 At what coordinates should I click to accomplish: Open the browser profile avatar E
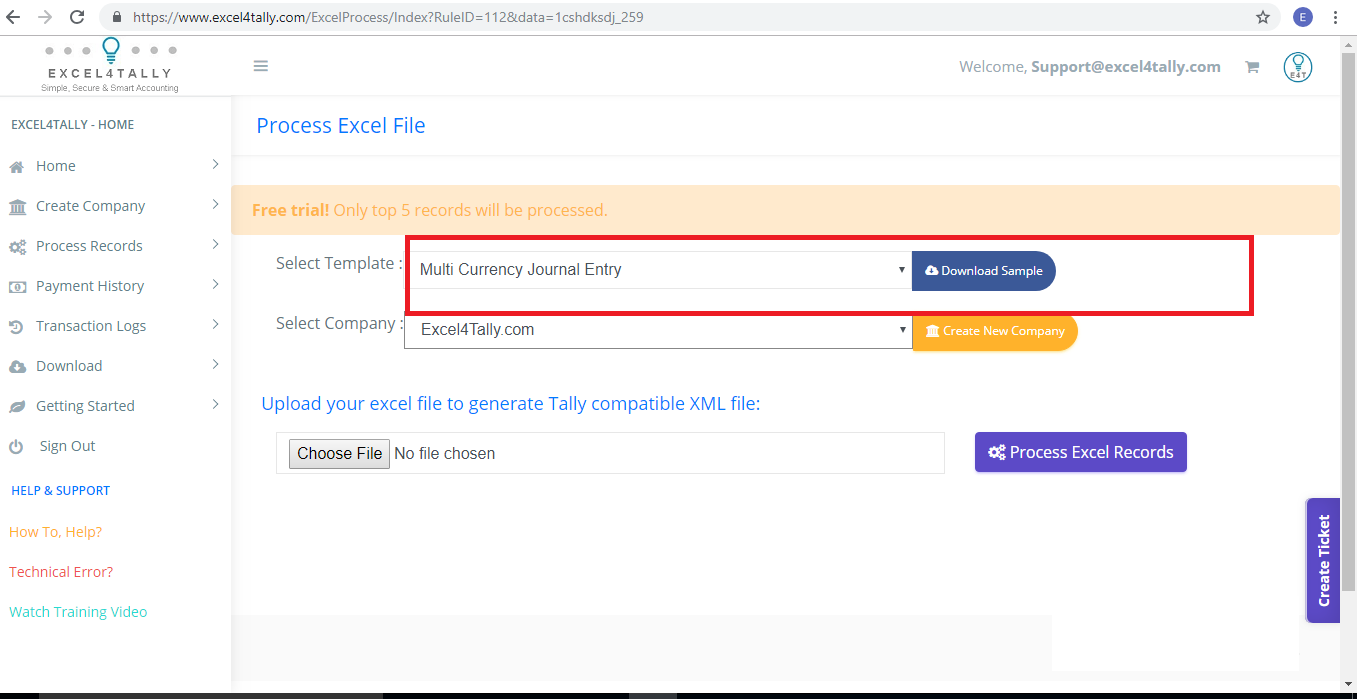pyautogui.click(x=1302, y=17)
